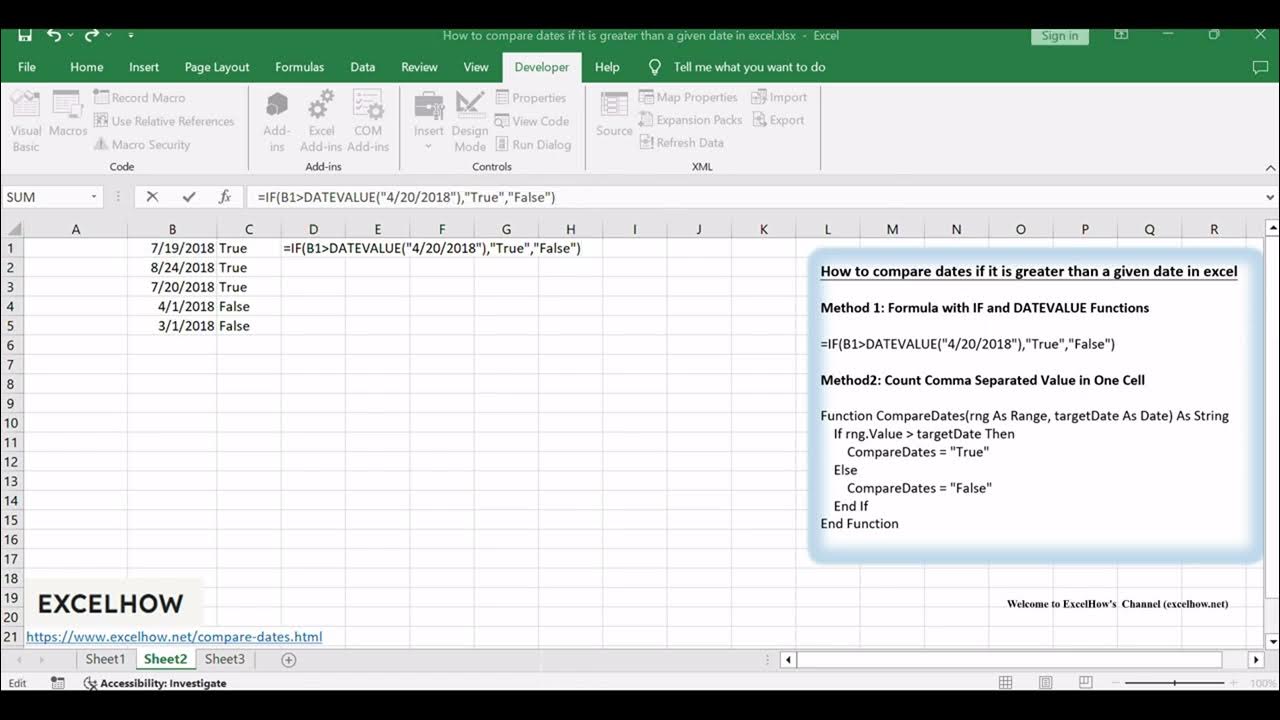Switch to Page Break Preview icon

(x=1084, y=683)
